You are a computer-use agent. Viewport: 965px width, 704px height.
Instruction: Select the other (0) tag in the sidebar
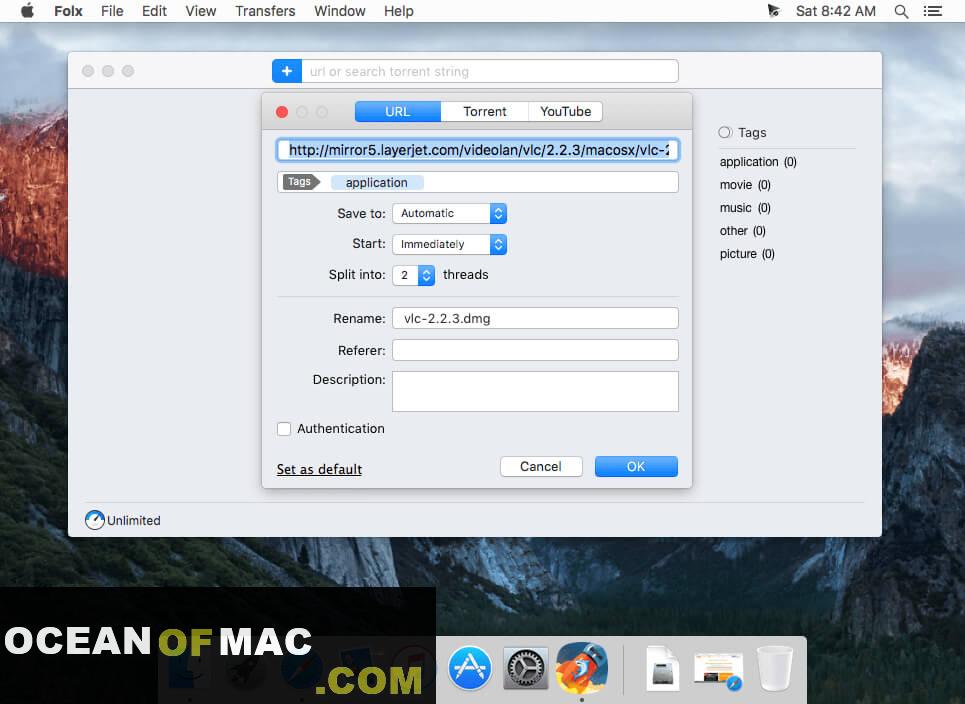[x=743, y=231]
